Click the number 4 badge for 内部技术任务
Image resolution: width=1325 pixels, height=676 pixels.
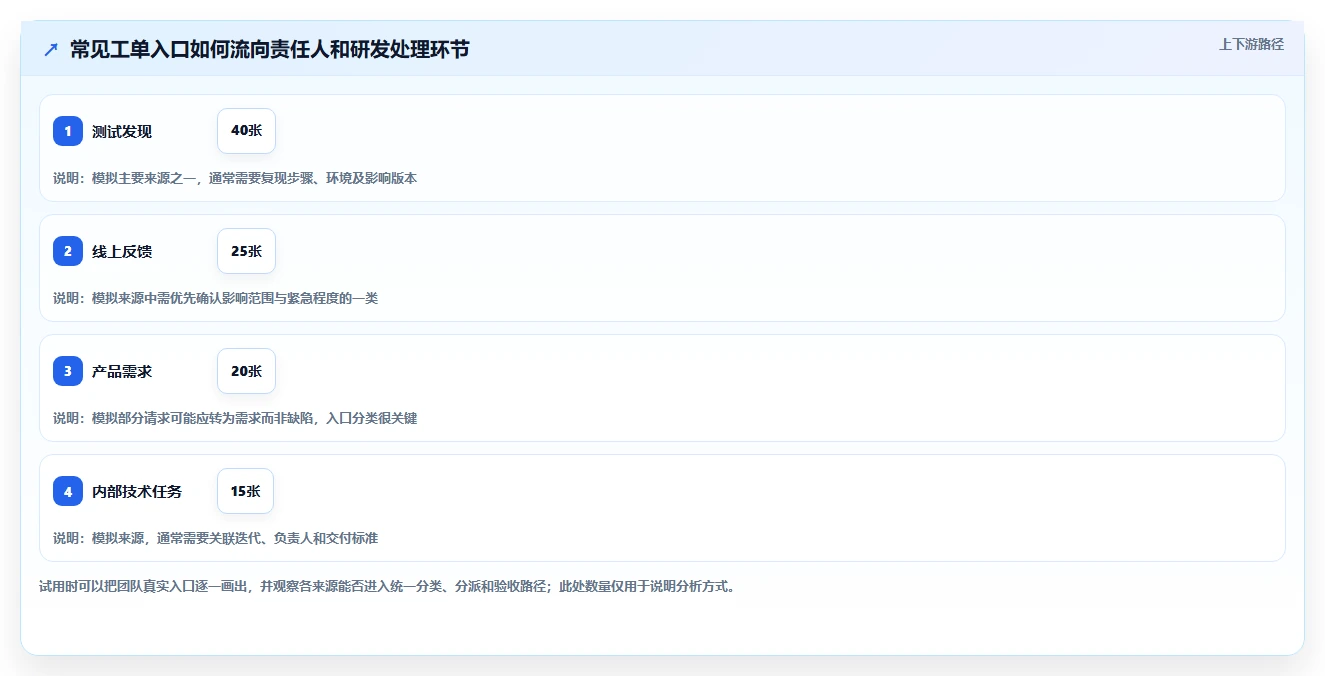pyautogui.click(x=68, y=491)
